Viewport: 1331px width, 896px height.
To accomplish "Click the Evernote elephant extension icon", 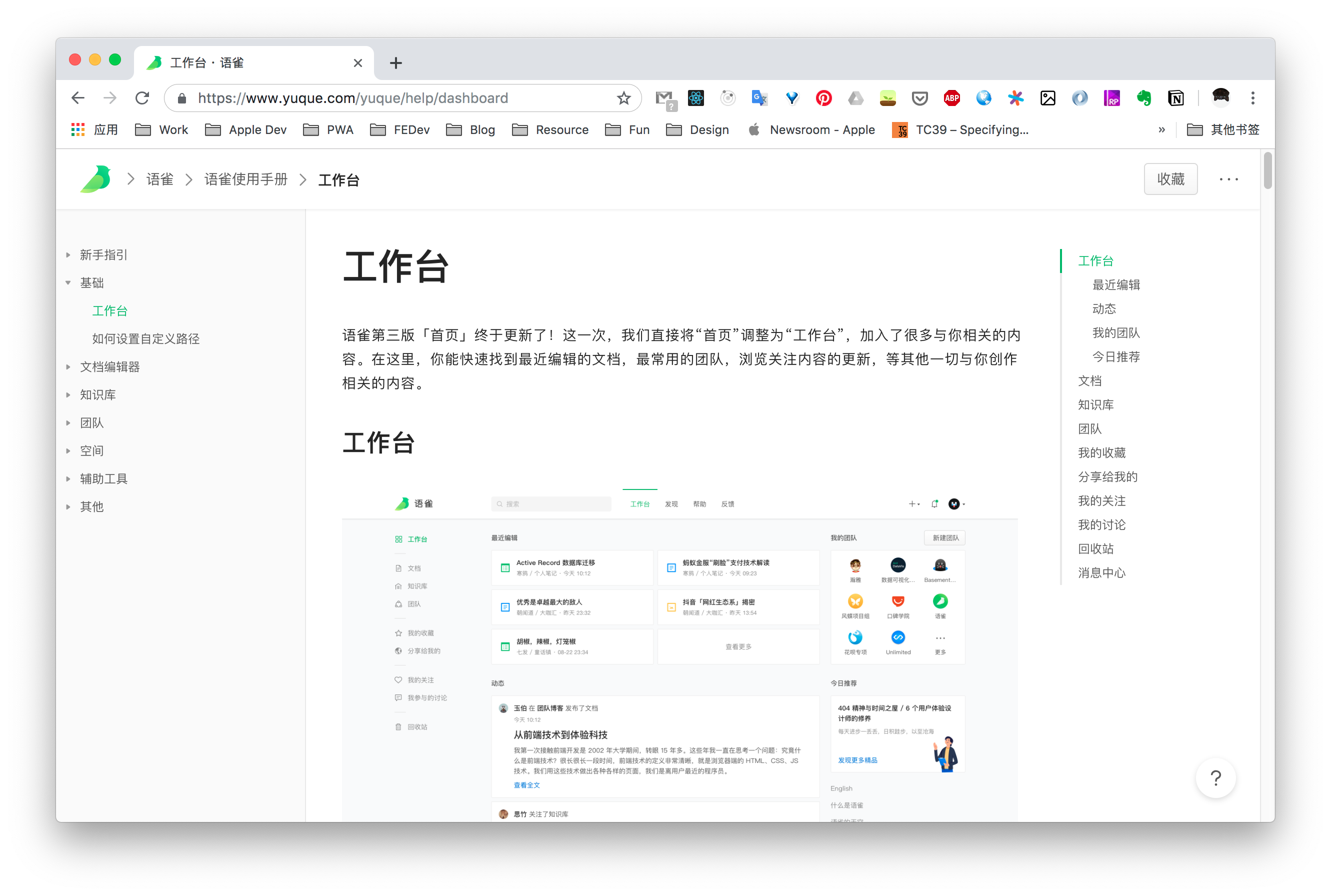I will point(1143,98).
